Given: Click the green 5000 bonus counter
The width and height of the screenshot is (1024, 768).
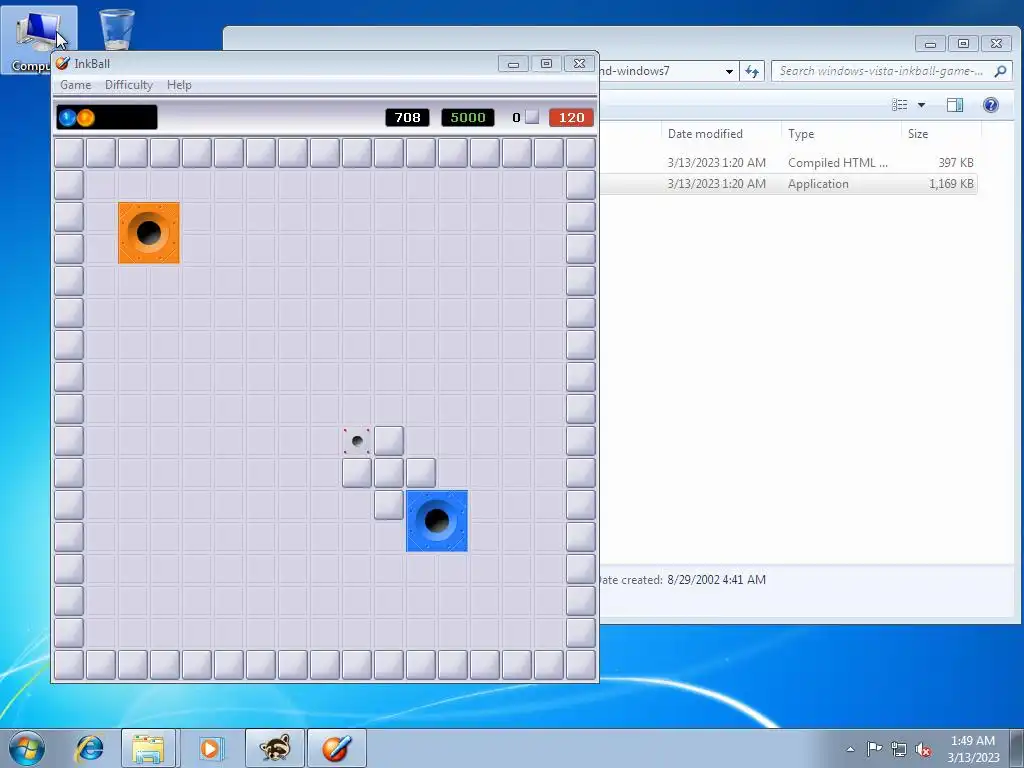Looking at the screenshot, I should (468, 118).
